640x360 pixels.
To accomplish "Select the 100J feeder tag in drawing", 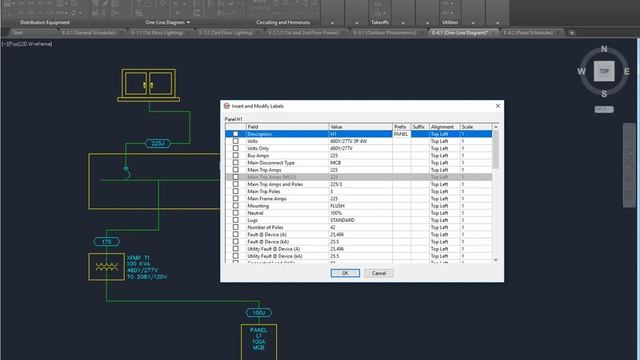I will point(259,313).
